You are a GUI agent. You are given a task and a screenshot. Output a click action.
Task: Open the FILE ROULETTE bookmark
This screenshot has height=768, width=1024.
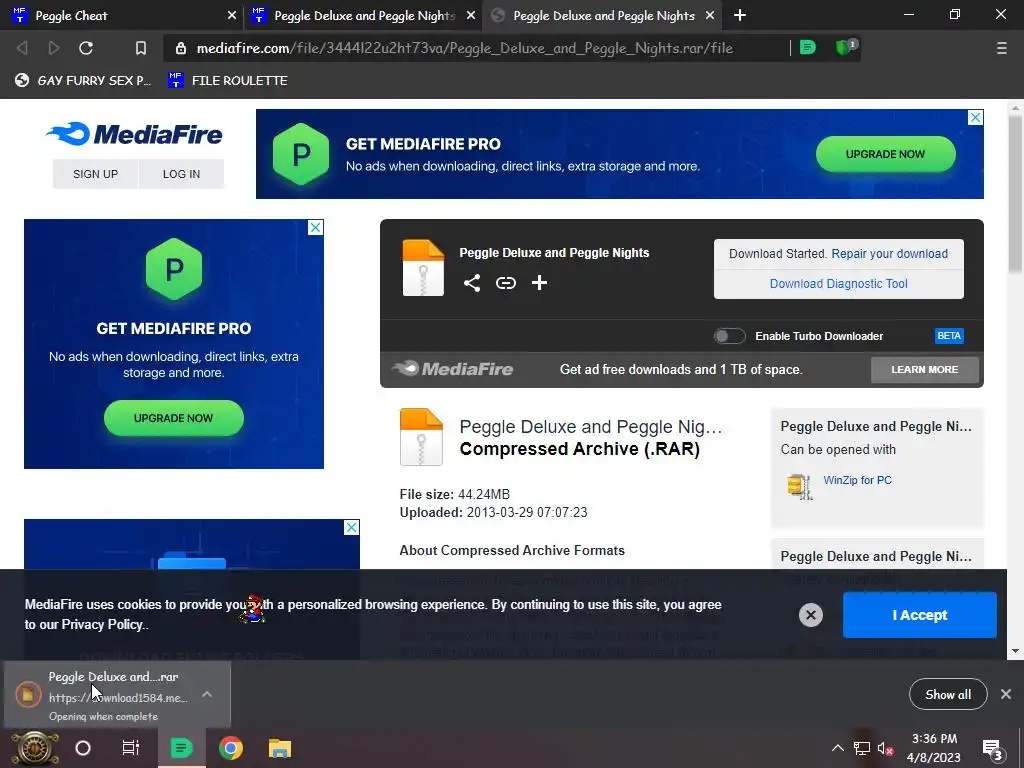[x=228, y=80]
